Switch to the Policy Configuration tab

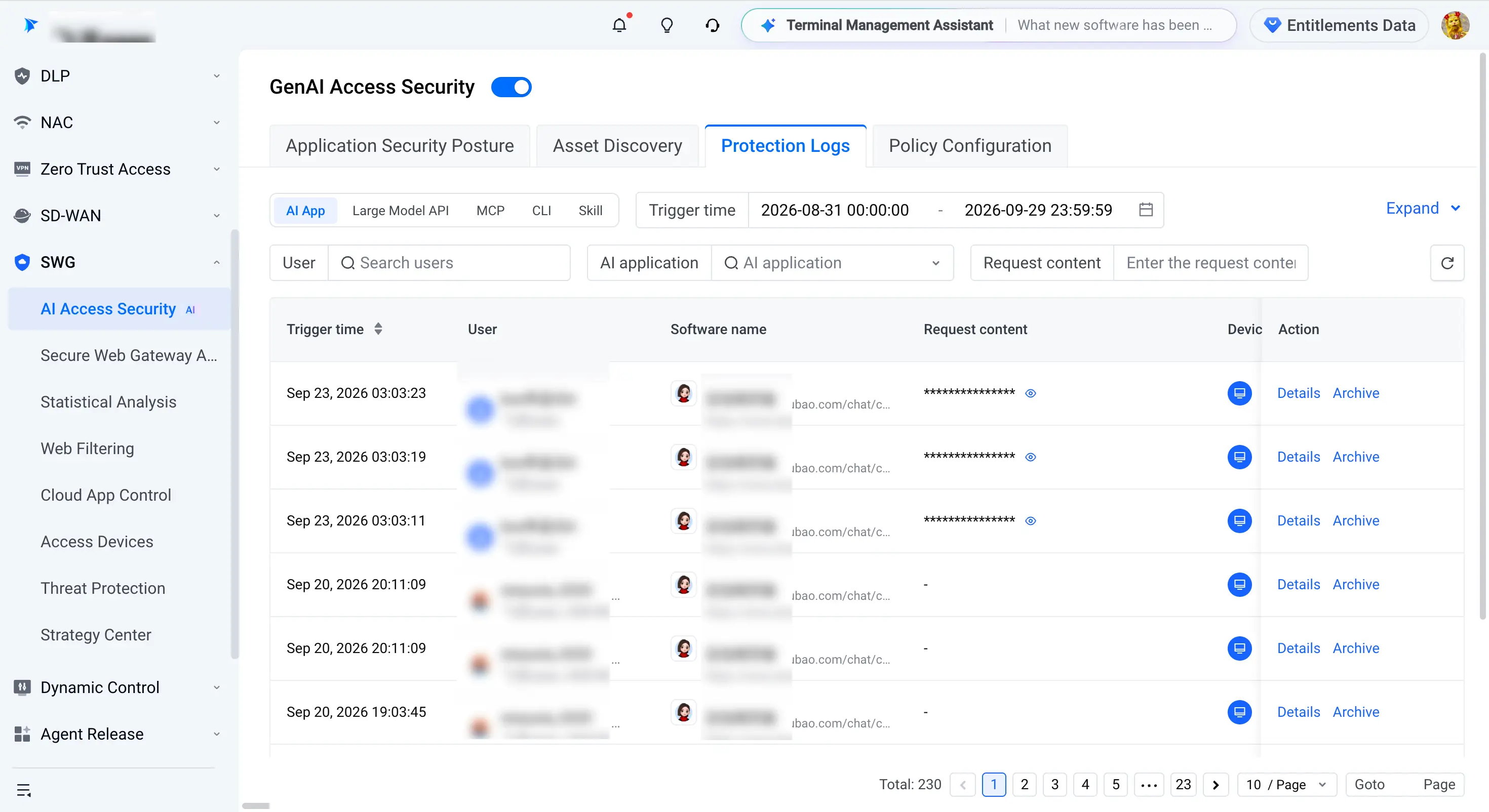coord(969,146)
